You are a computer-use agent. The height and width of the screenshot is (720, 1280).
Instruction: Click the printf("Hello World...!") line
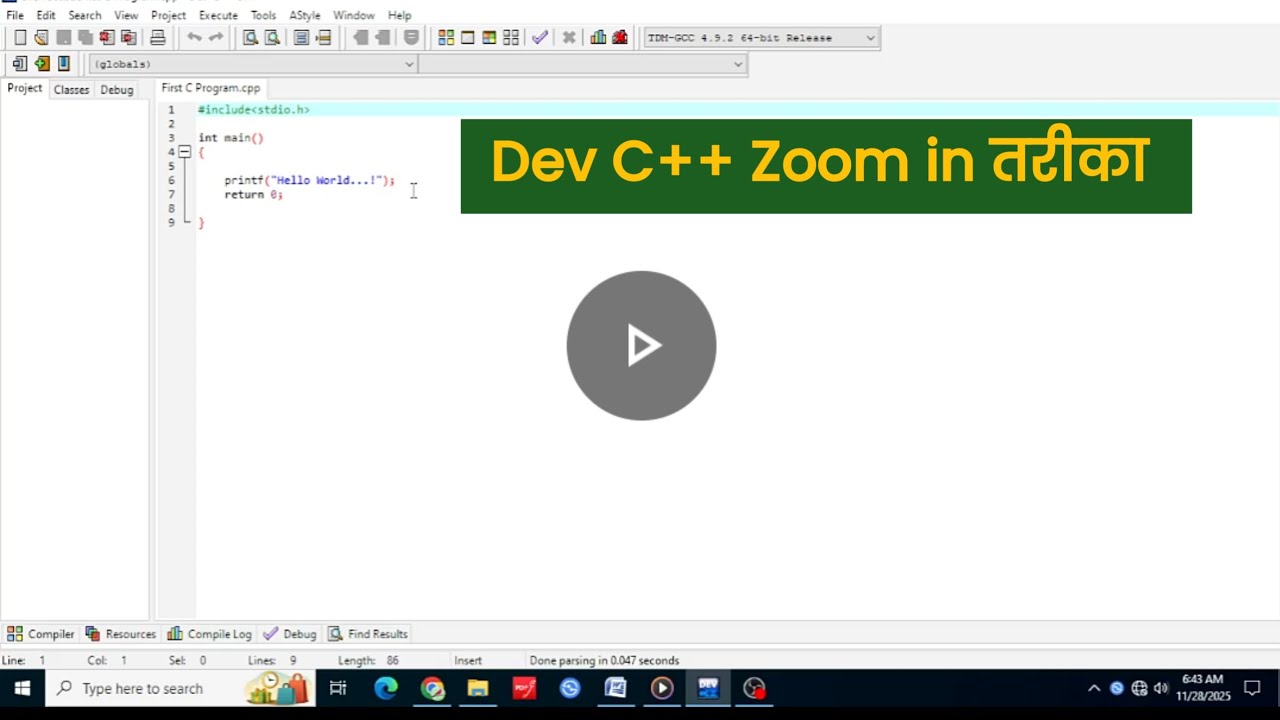click(309, 181)
